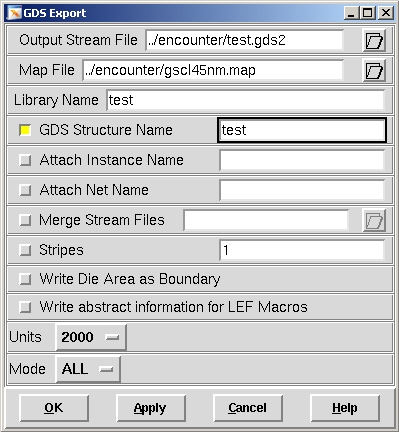Click the Map File path field
This screenshot has height=432, width=399.
[213, 70]
